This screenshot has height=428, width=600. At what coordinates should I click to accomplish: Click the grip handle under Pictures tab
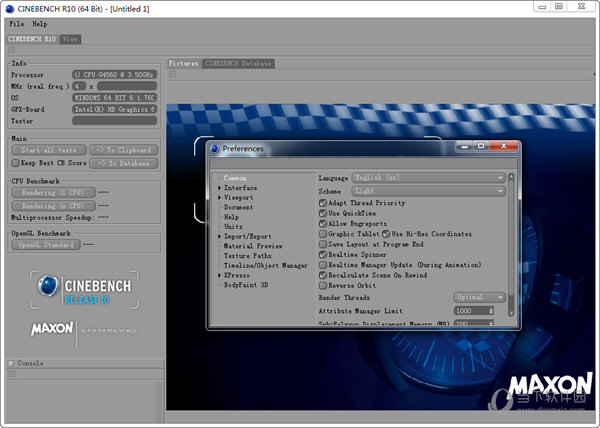point(173,74)
